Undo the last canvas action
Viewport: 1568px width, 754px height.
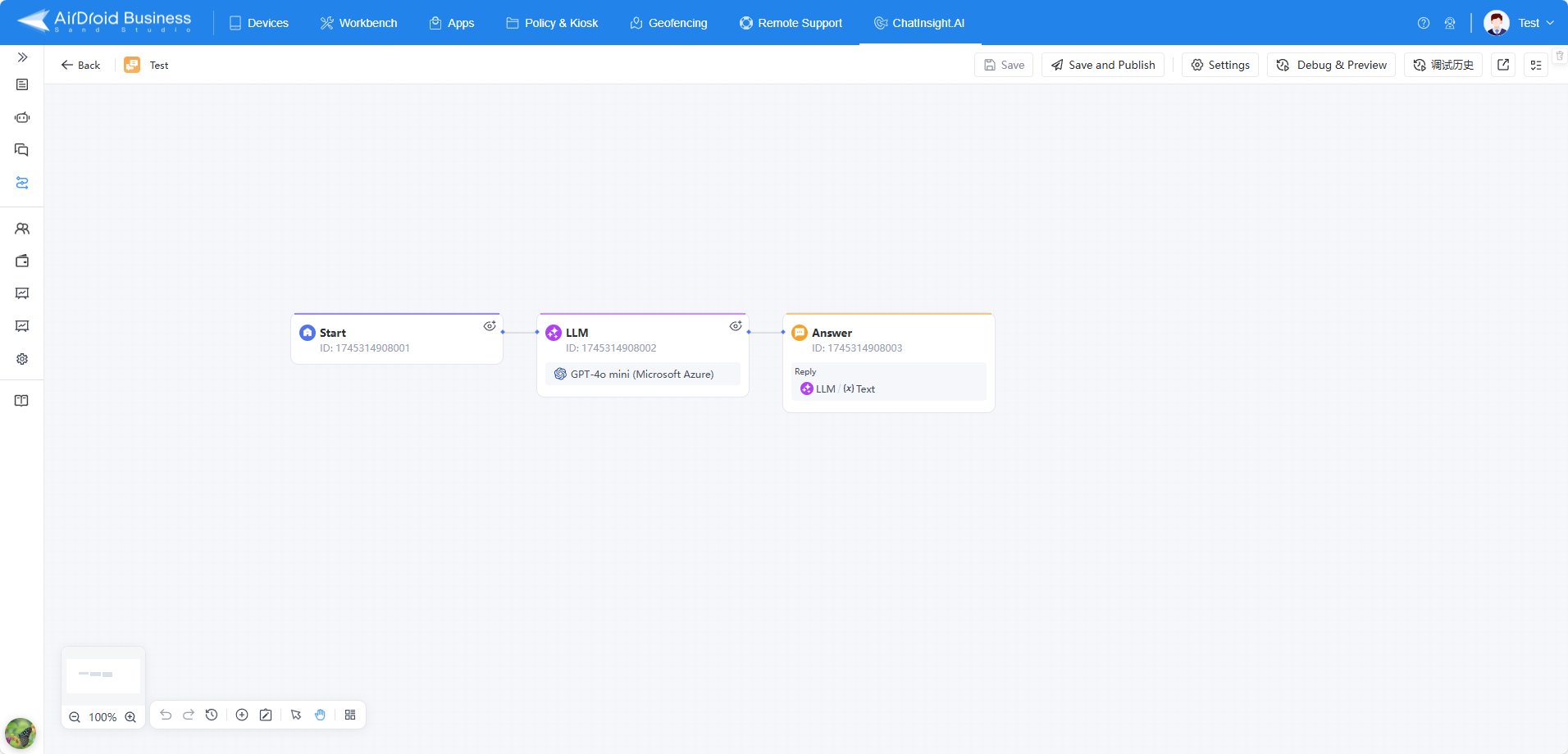coord(166,715)
